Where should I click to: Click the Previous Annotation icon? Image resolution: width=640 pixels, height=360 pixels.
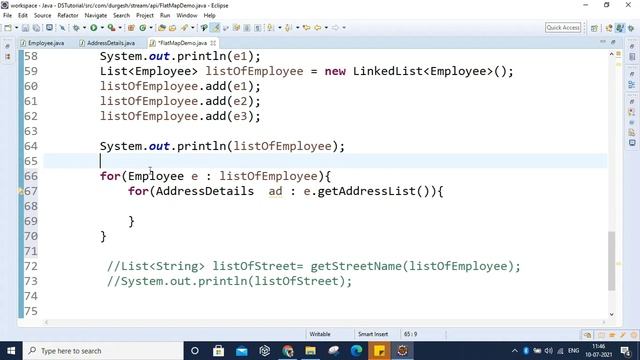tap(288, 28)
